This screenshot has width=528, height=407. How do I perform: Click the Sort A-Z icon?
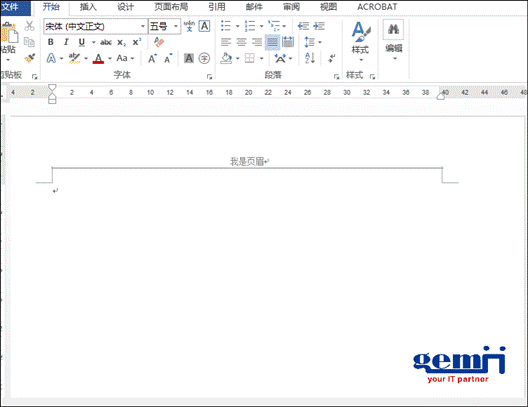309,58
